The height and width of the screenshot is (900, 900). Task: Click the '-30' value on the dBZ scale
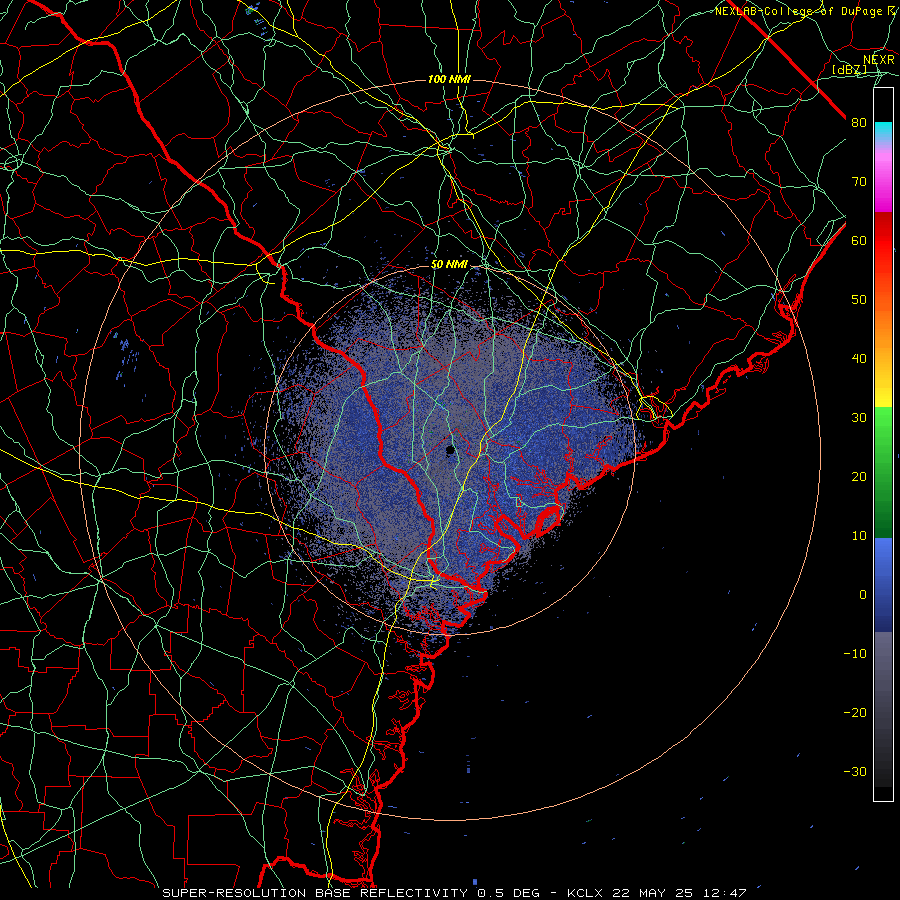coord(855,771)
